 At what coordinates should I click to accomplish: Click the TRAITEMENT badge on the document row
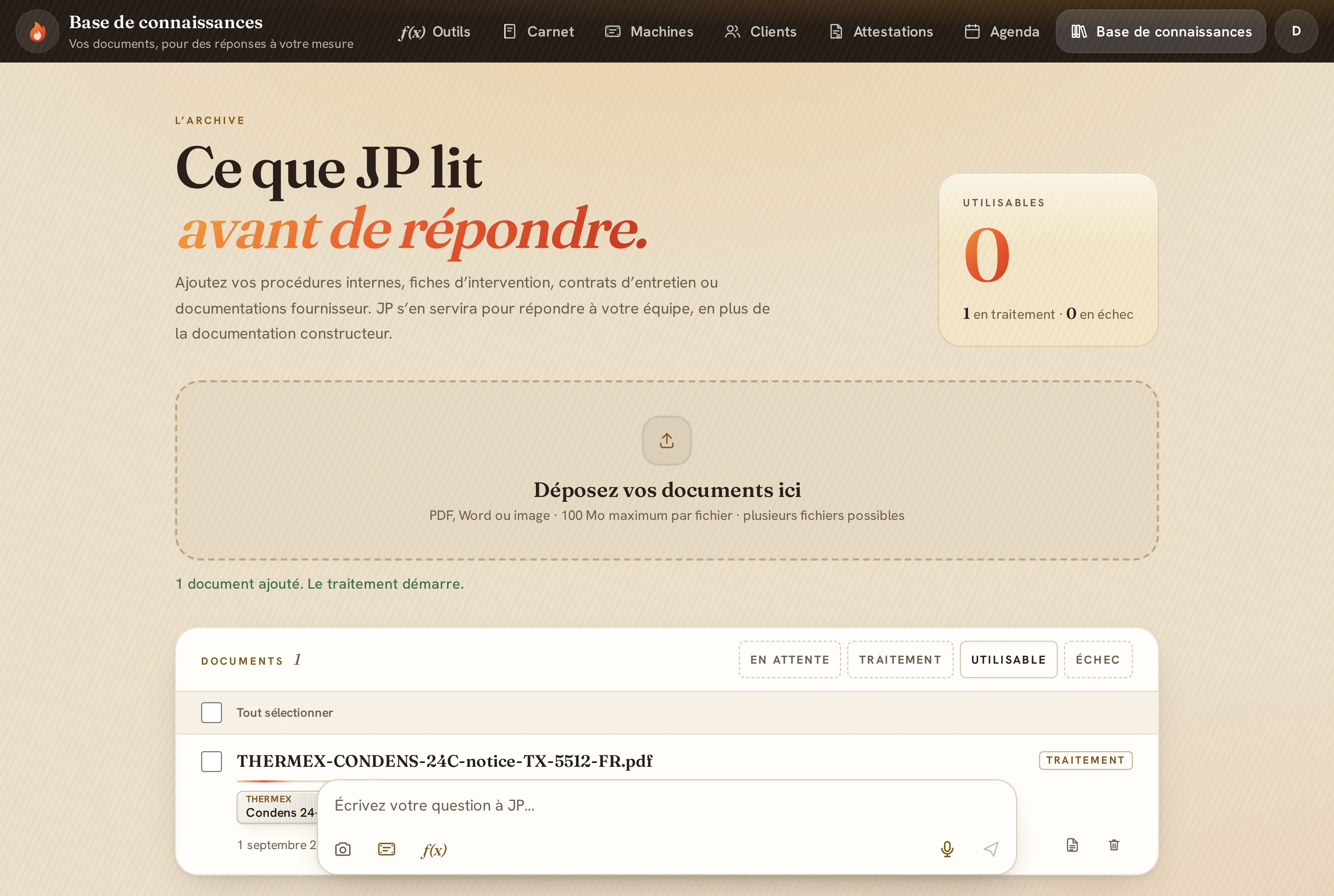[1085, 760]
